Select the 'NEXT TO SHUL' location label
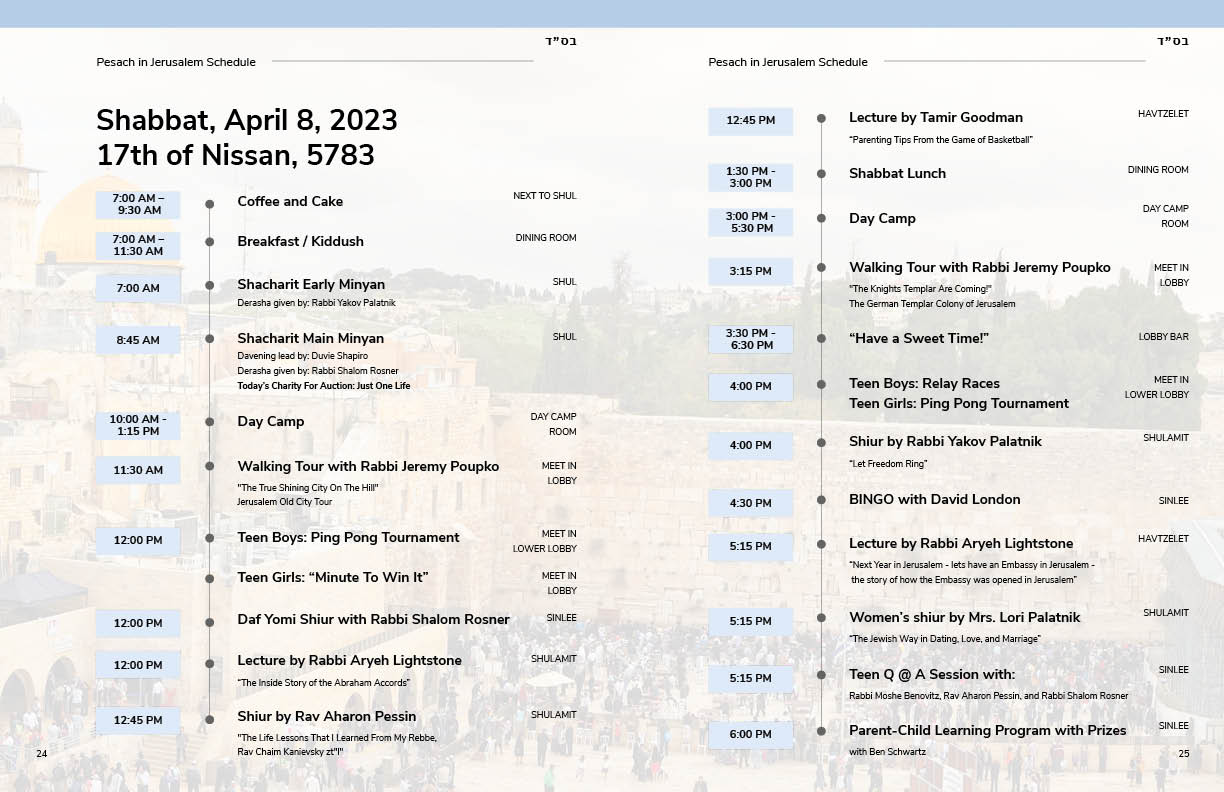Screen dimensions: 1224x792 545,196
